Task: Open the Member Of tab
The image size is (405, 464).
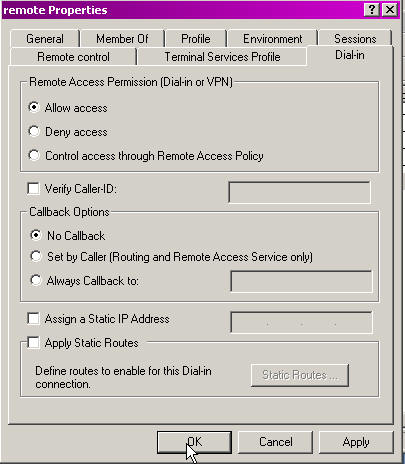Action: point(122,39)
